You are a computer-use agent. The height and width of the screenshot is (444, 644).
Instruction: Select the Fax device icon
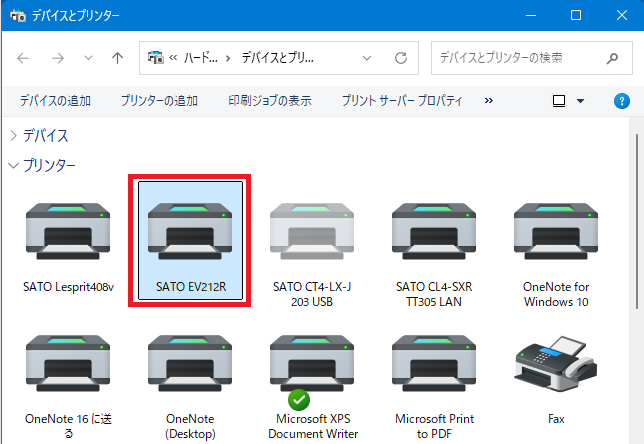556,363
